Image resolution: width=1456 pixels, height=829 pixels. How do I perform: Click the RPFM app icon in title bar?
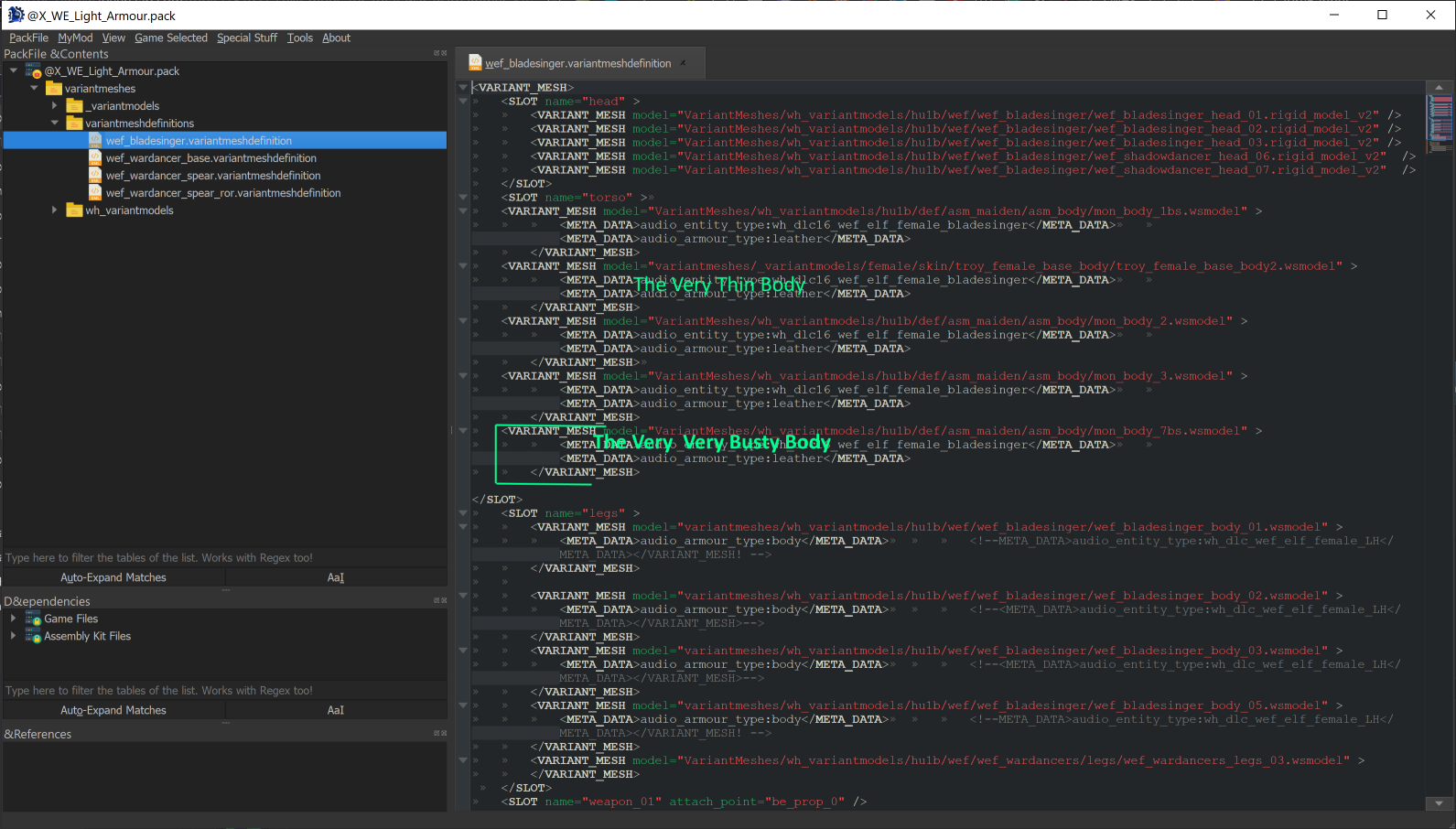[x=16, y=15]
